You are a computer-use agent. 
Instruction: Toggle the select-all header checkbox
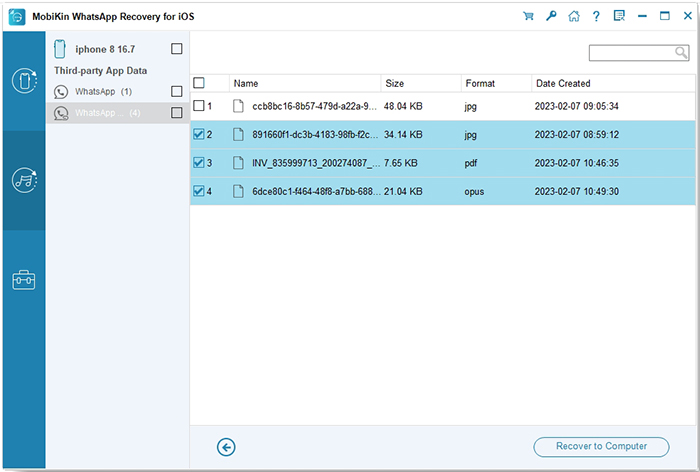click(x=199, y=83)
